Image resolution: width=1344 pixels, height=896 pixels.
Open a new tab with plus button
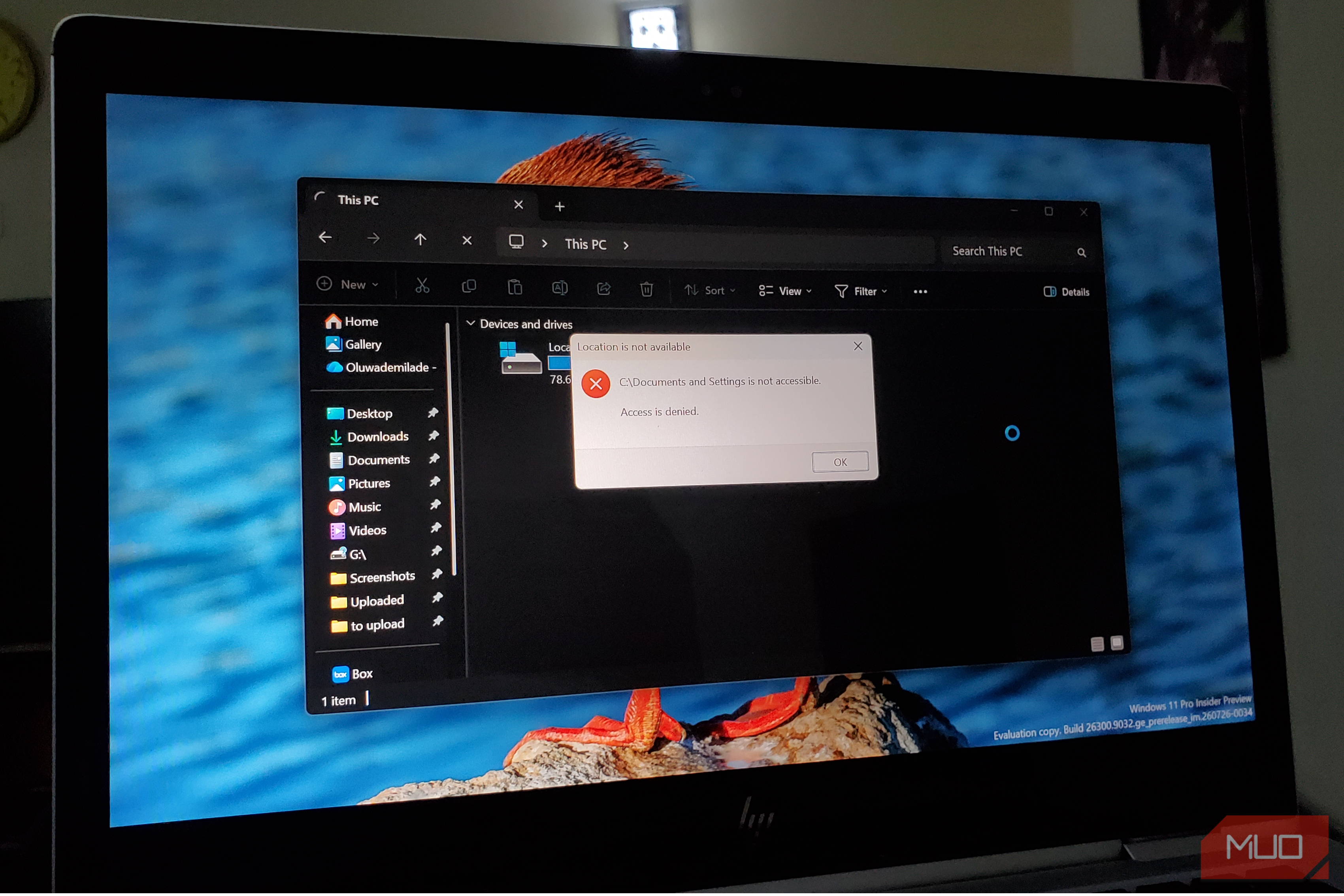coord(559,206)
